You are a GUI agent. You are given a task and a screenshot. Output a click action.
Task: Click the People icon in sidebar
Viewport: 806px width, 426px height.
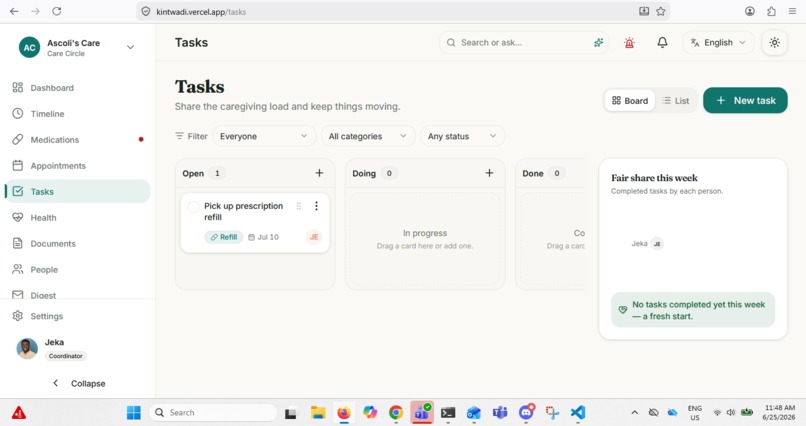tap(17, 269)
